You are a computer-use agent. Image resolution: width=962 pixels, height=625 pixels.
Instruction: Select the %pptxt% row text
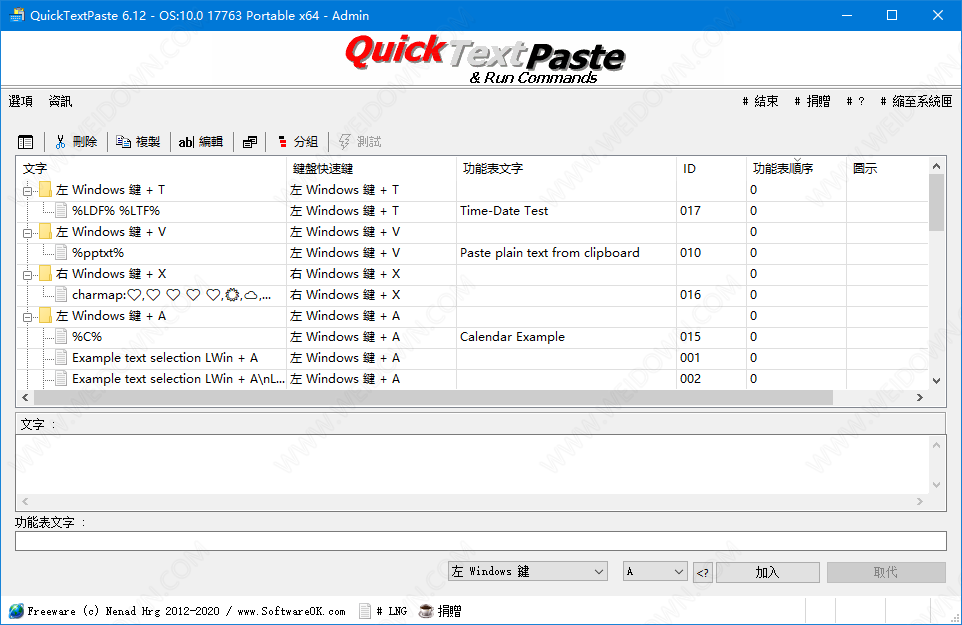(x=98, y=253)
